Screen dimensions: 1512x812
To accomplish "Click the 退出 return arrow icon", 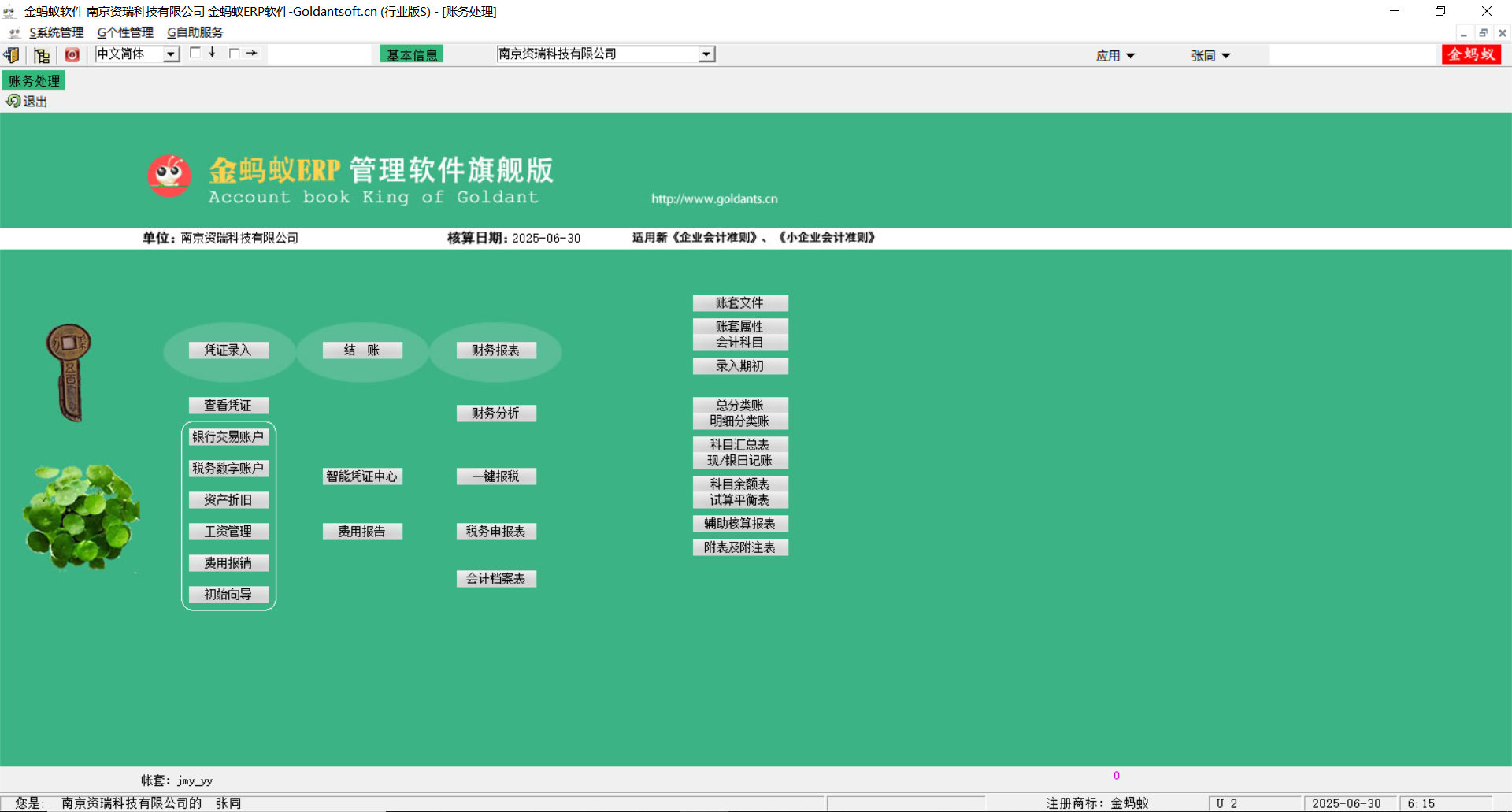I will pyautogui.click(x=13, y=101).
